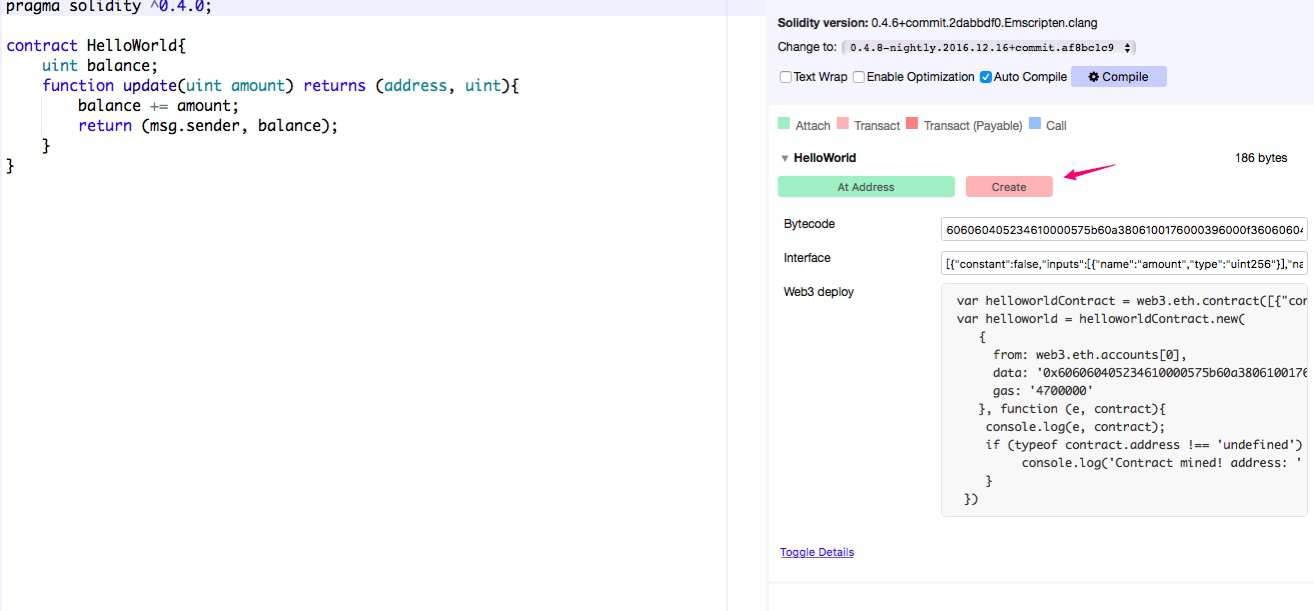Open the Solidity version 'Change to' dropdown
Viewport: 1314px width, 611px height.
pos(990,47)
